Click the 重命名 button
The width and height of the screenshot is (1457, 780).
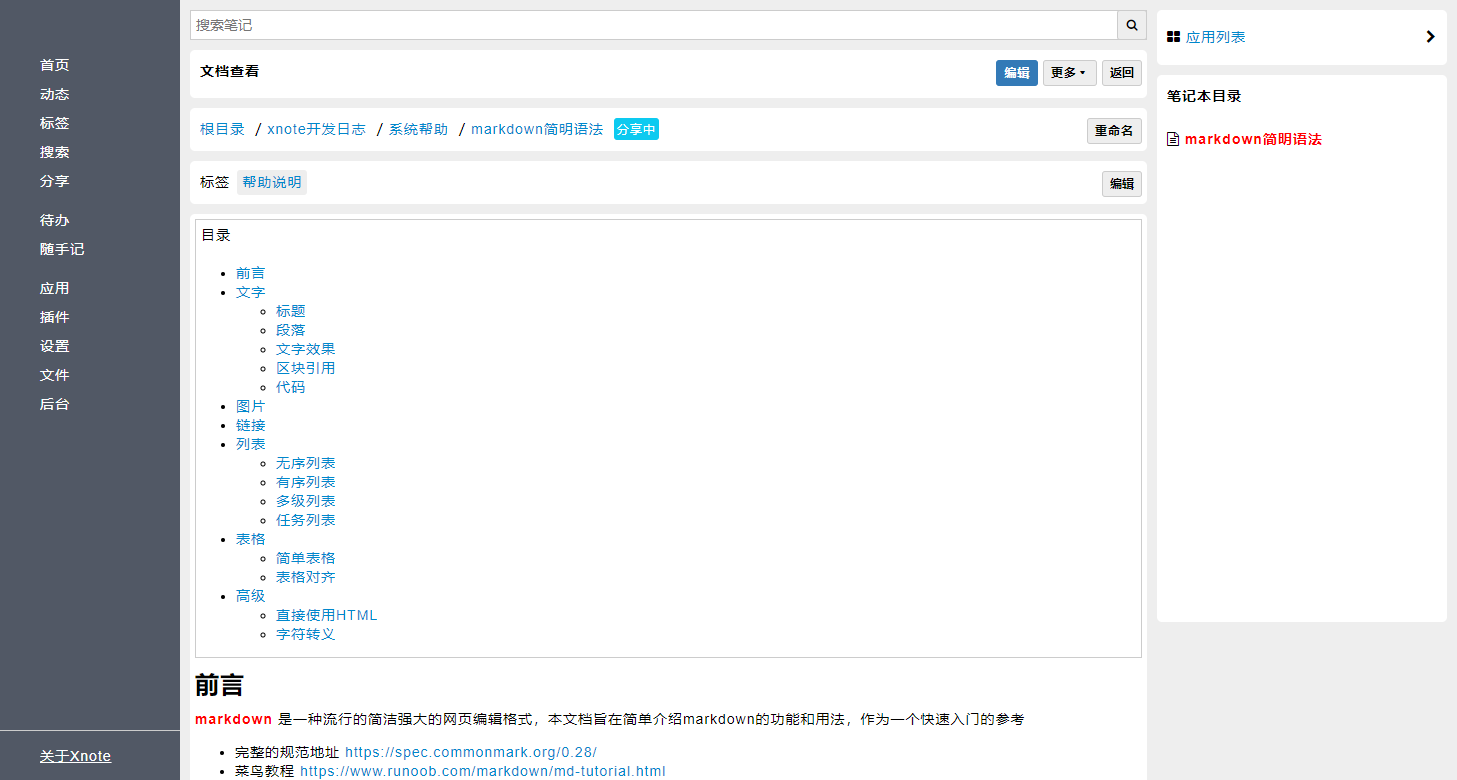(1113, 130)
